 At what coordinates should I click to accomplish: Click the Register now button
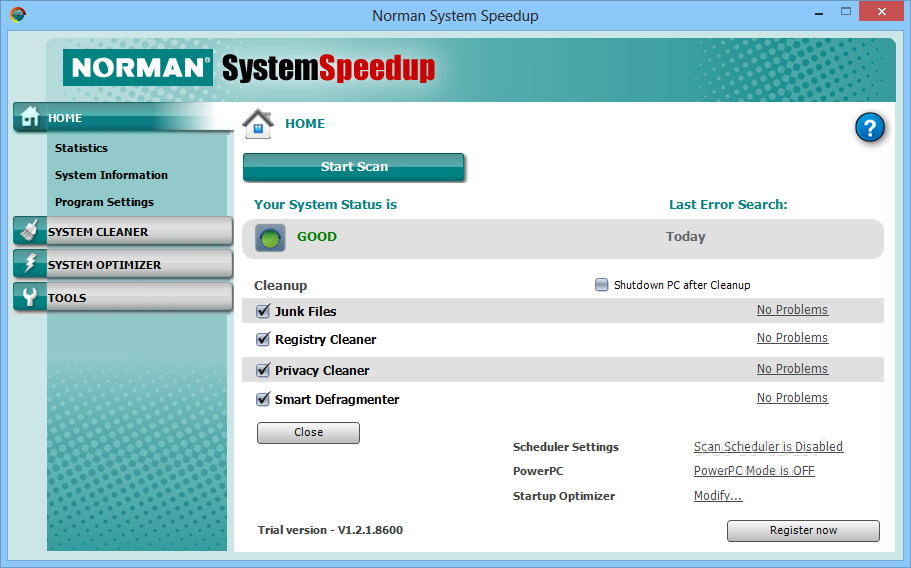803,530
